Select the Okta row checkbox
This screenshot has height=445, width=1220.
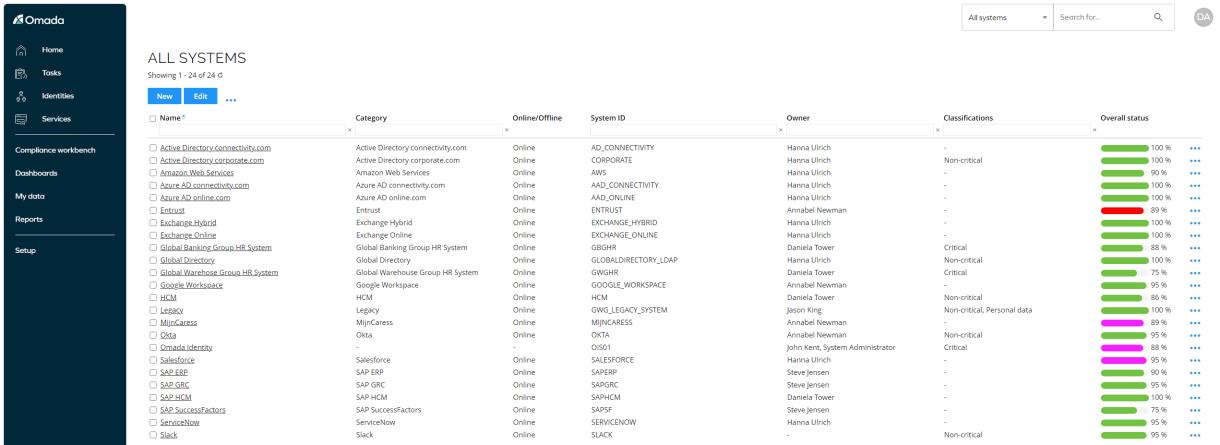pos(153,335)
